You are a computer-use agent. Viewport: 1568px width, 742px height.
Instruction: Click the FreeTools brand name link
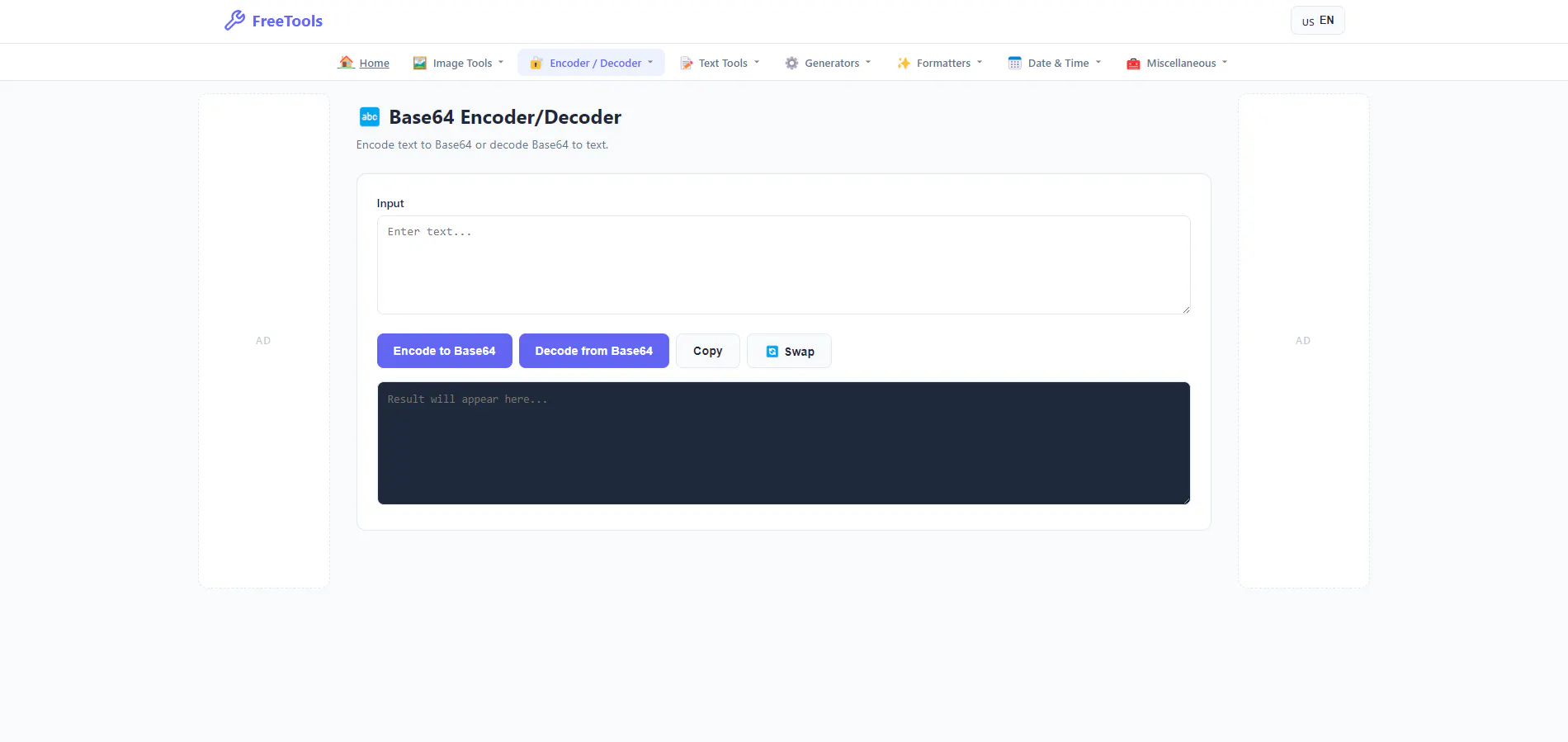pos(287,21)
